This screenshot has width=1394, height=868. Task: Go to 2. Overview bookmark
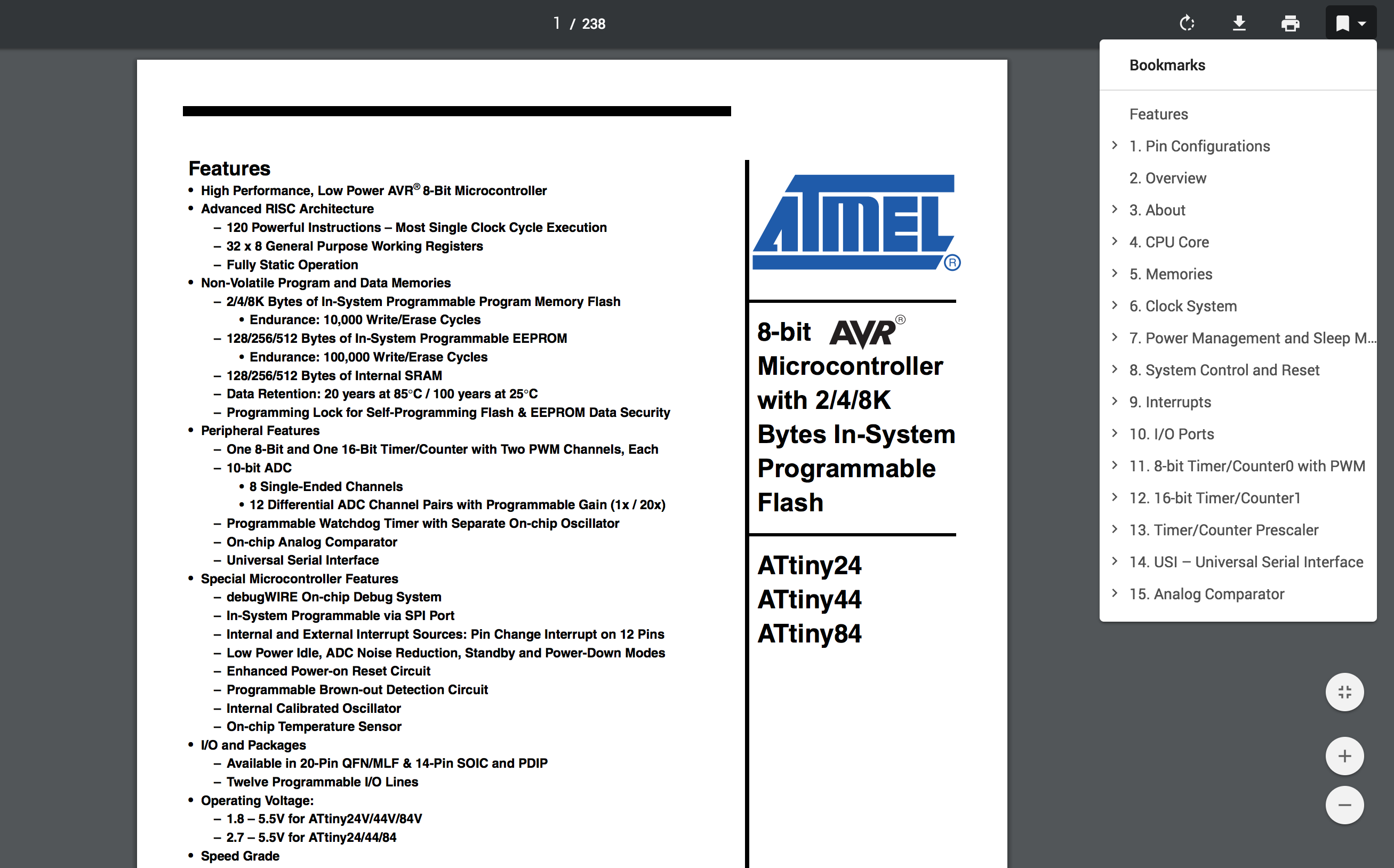[1168, 178]
